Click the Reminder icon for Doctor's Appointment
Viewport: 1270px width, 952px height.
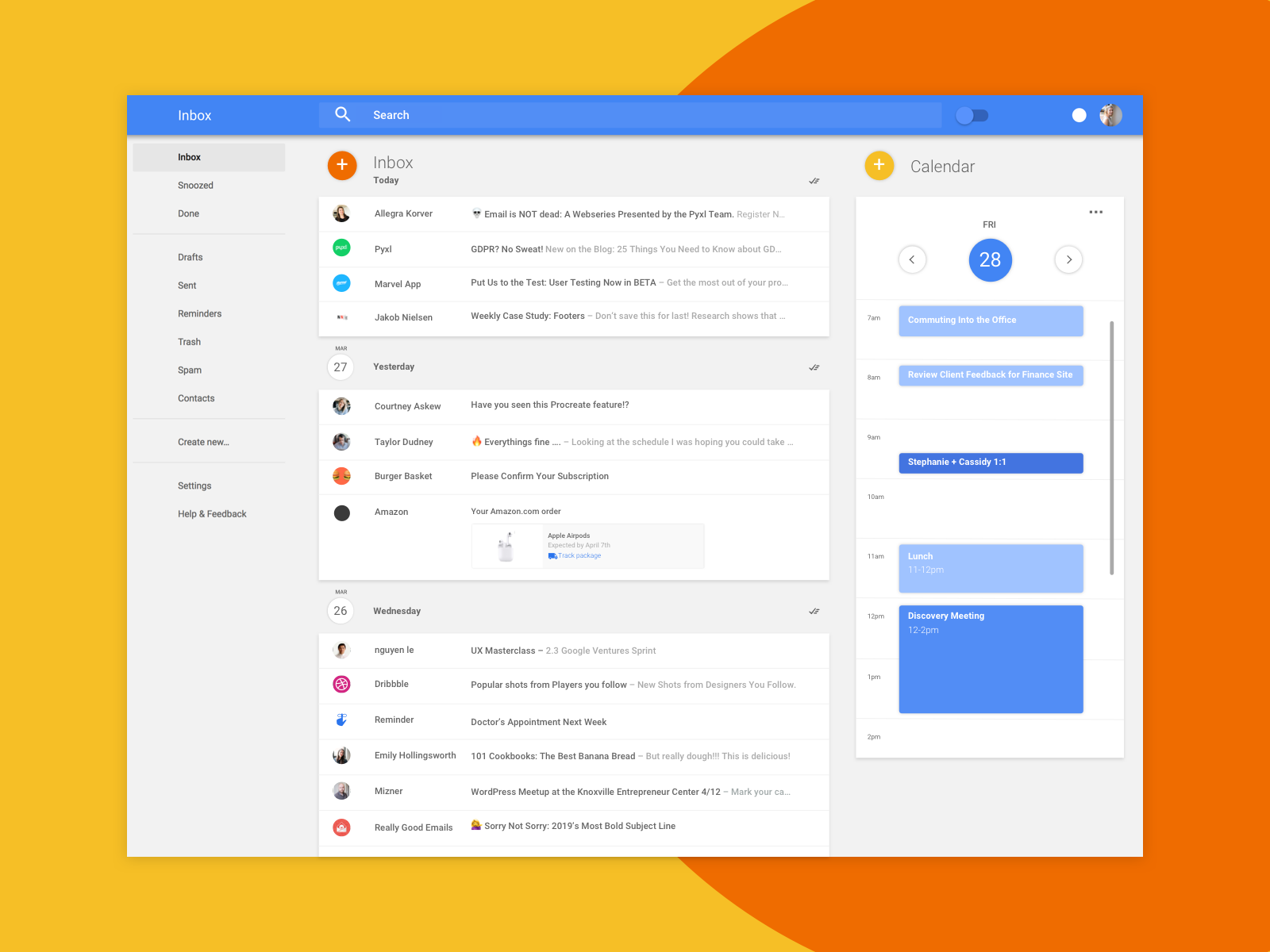(x=341, y=720)
